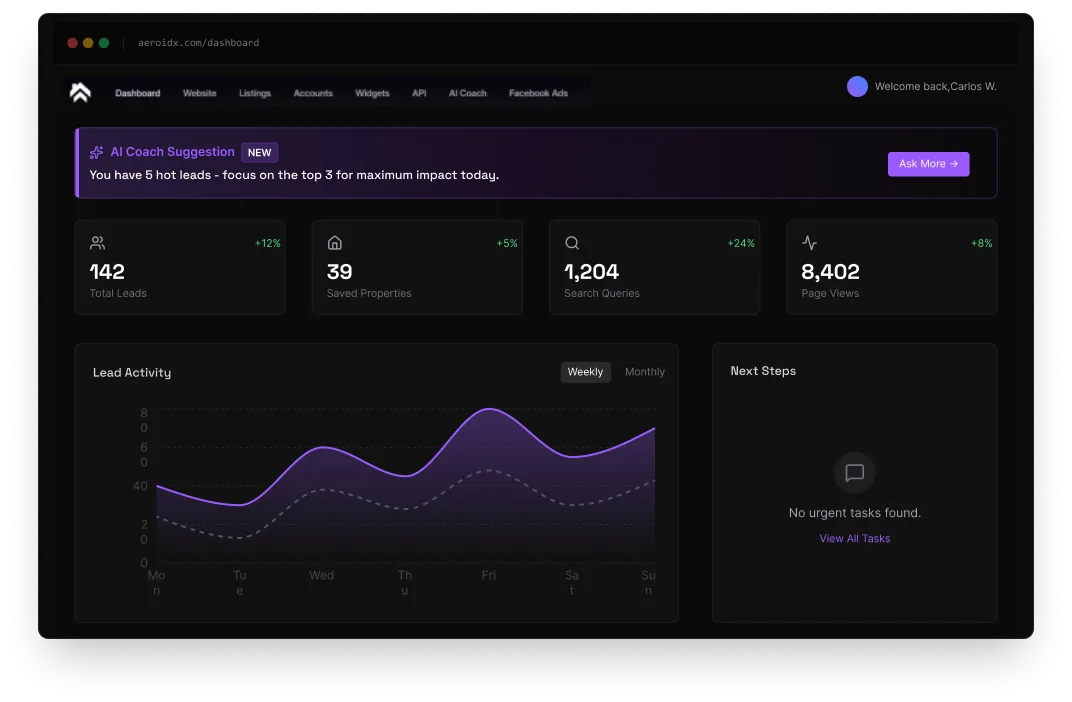Click the magnifier icon on Search Queries card
The width and height of the screenshot is (1072, 702).
(x=571, y=242)
